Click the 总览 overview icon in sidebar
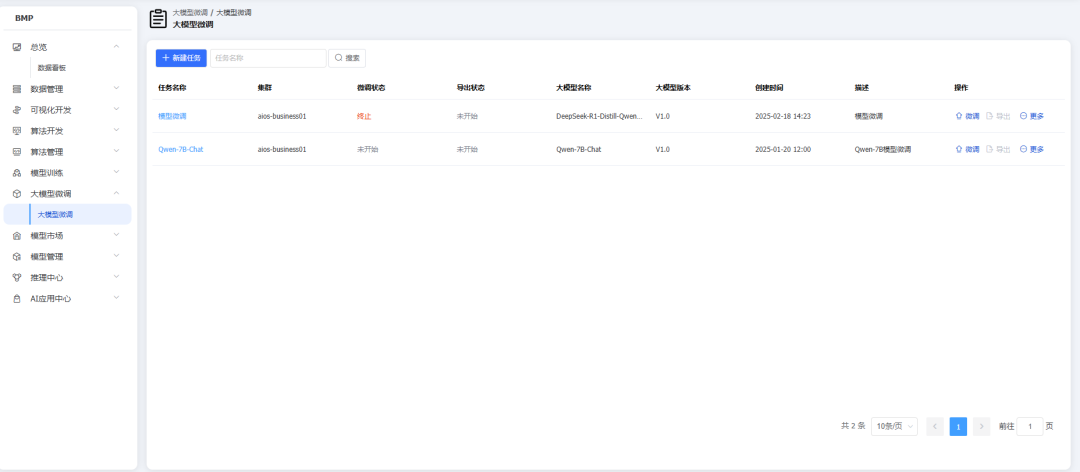 tap(17, 47)
